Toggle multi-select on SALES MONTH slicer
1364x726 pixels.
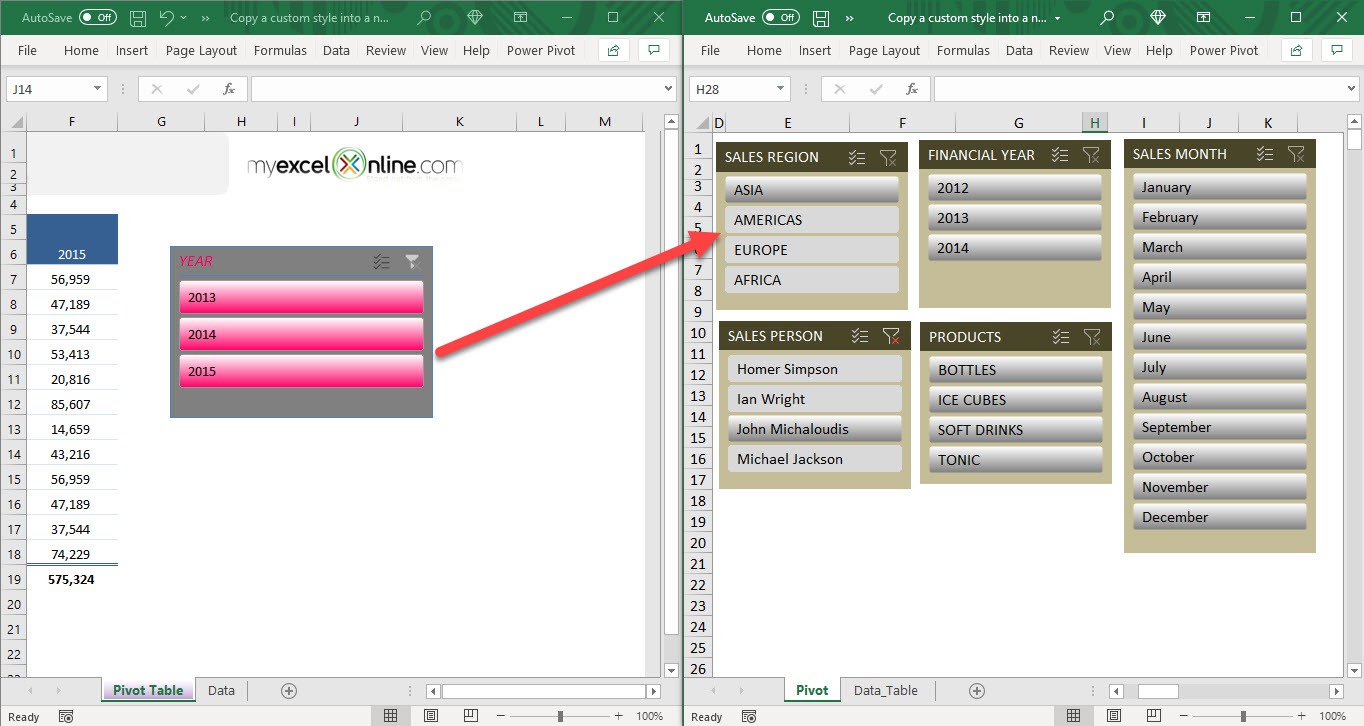1265,154
